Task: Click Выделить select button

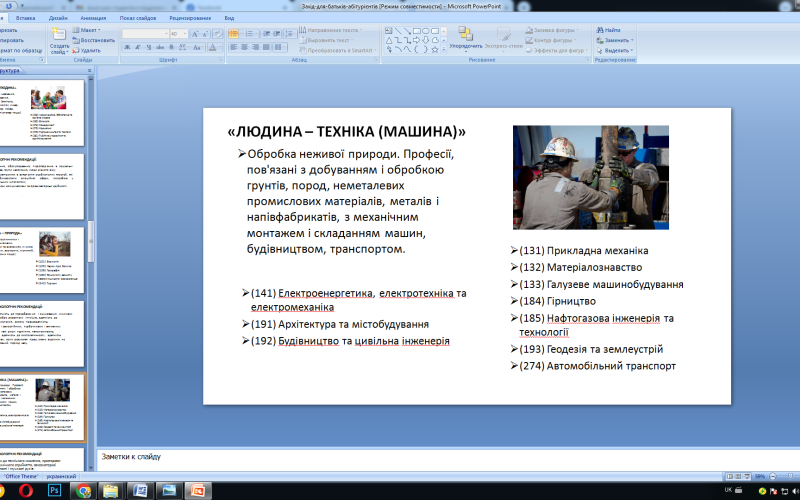Action: pos(615,51)
